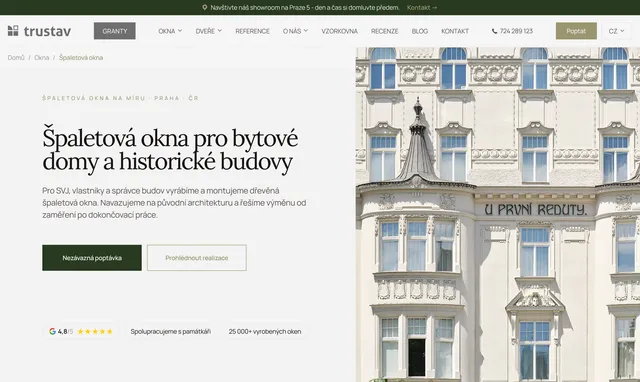Open RECENZE menu item
Image resolution: width=640 pixels, height=382 pixels.
pyautogui.click(x=384, y=31)
